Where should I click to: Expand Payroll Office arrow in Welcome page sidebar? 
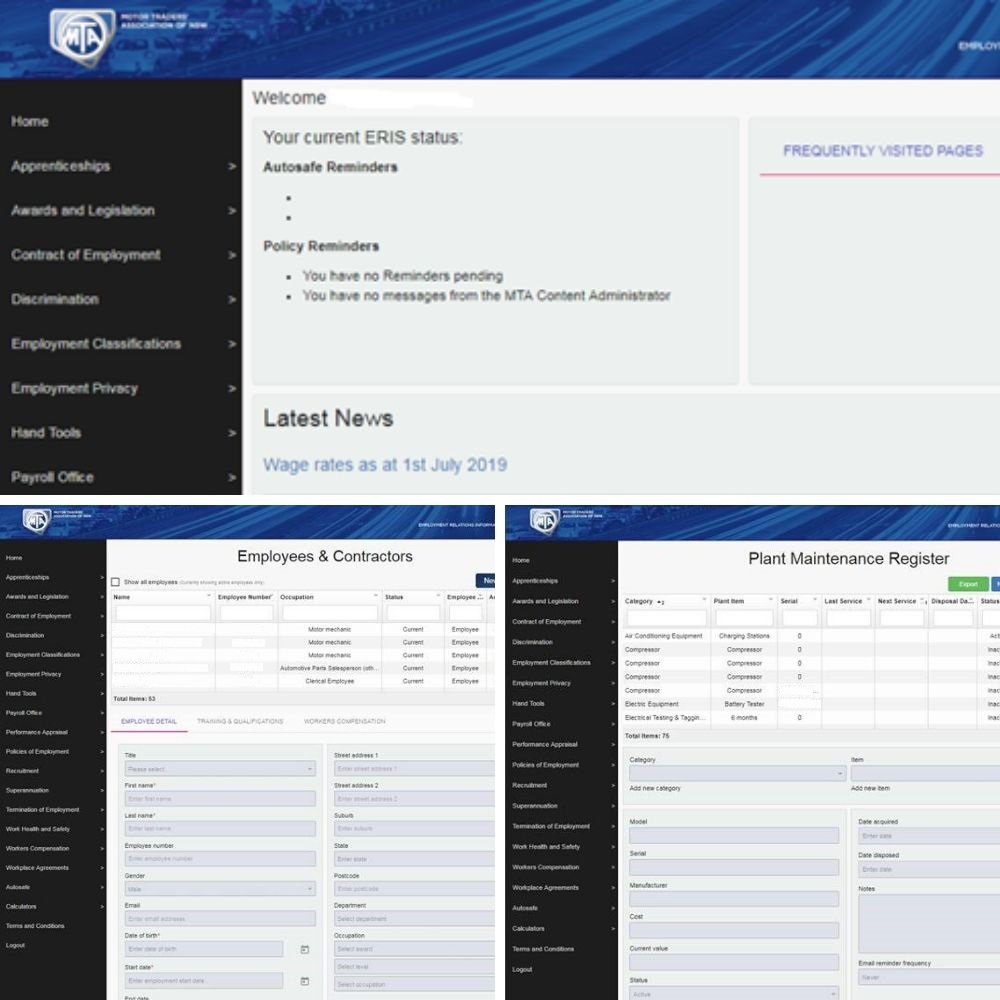pos(232,477)
